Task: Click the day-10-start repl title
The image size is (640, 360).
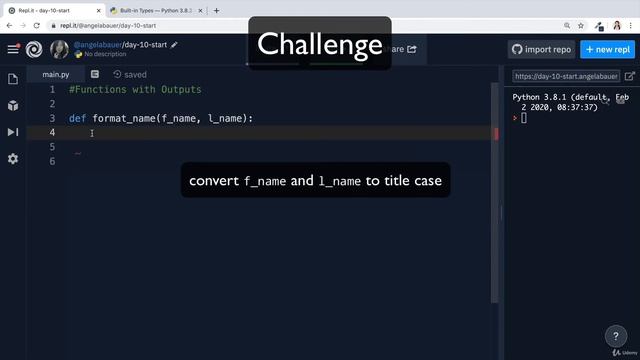Action: pyautogui.click(x=145, y=45)
